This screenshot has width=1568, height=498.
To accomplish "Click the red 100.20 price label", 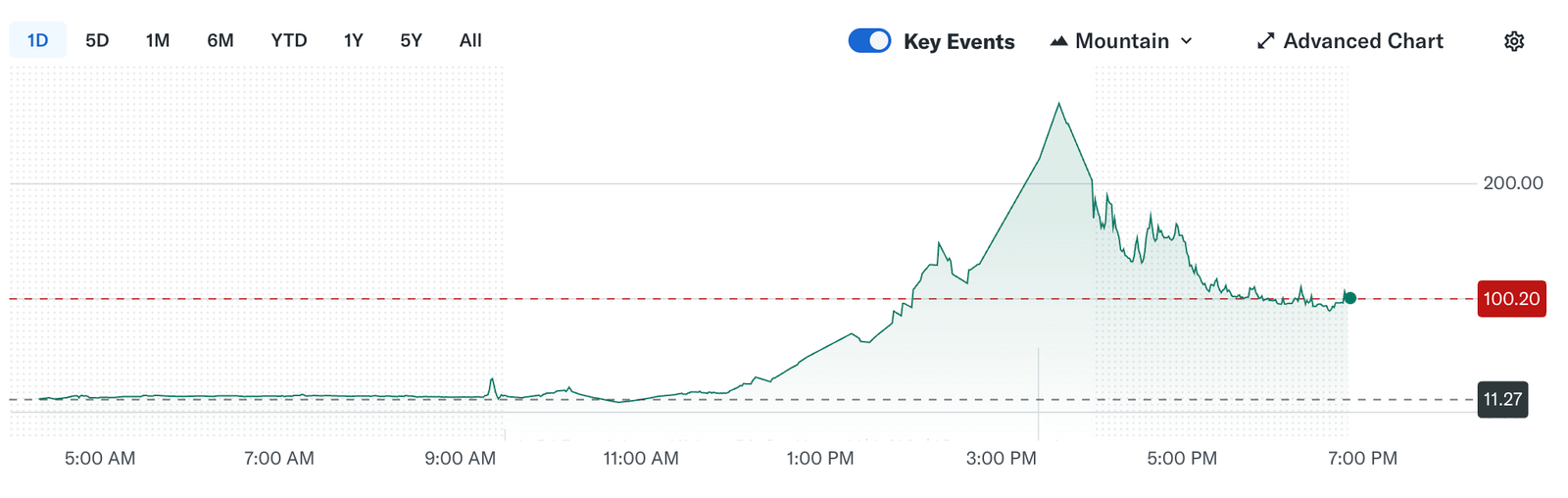I will click(1511, 299).
